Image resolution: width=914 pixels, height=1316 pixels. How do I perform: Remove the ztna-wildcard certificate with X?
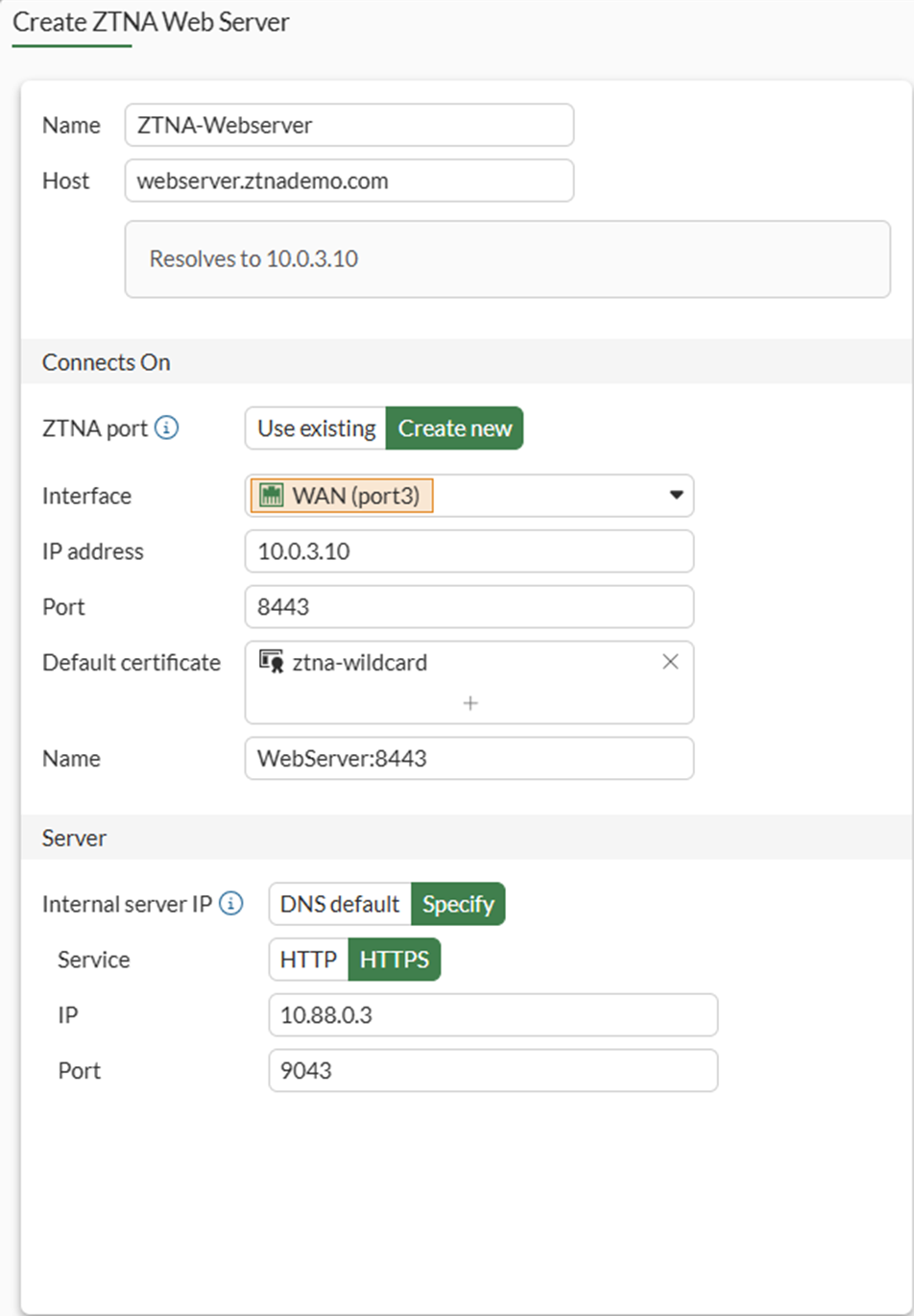point(670,662)
